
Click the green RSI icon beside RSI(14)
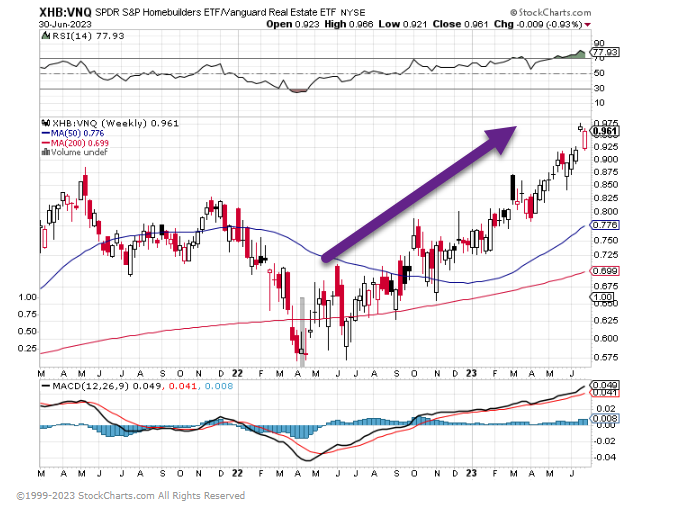[45, 36]
